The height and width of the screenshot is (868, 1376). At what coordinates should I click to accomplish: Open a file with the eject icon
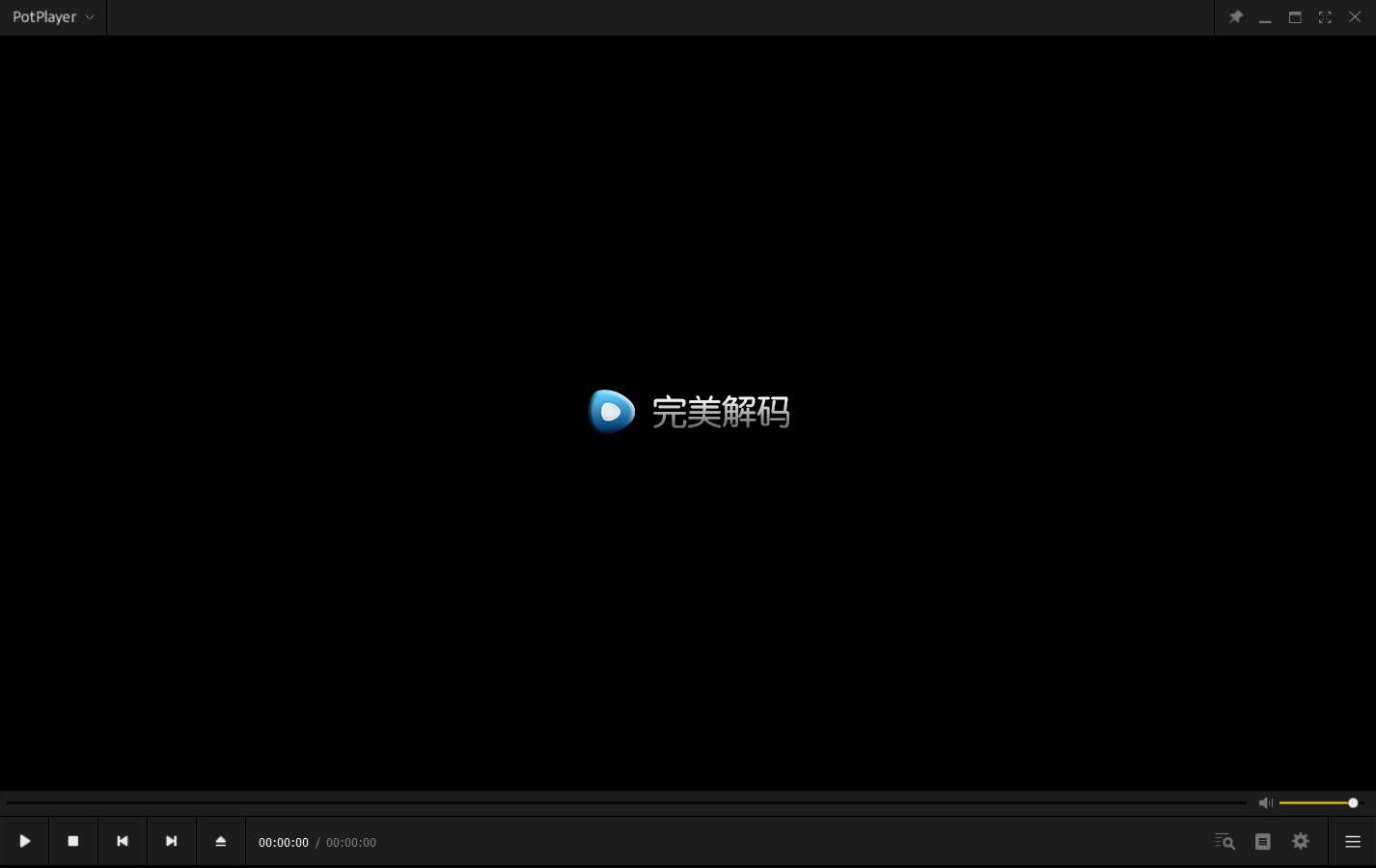(221, 841)
